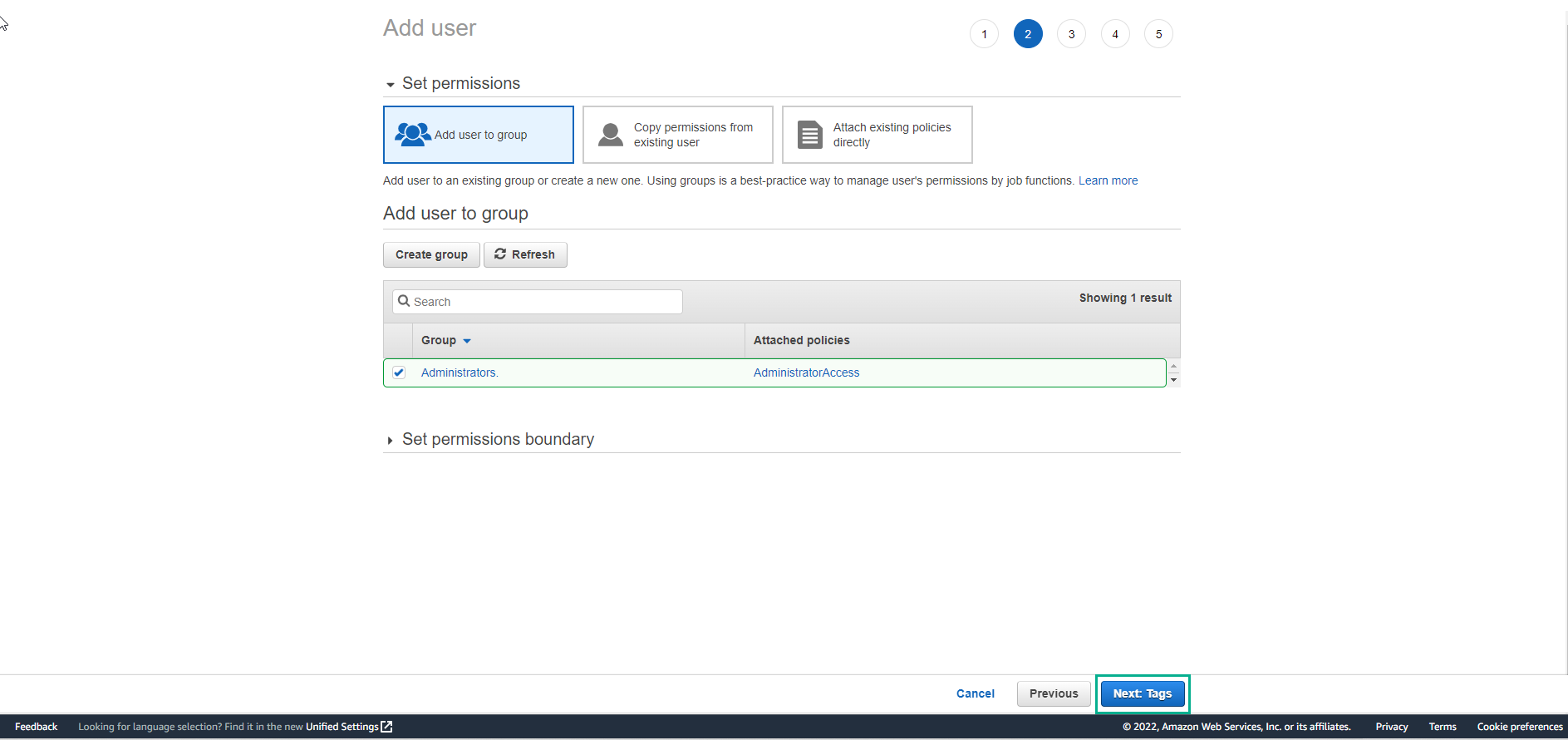Click the group table scroll down arrow
Screen dimensions: 1568x740
pos(1173,380)
